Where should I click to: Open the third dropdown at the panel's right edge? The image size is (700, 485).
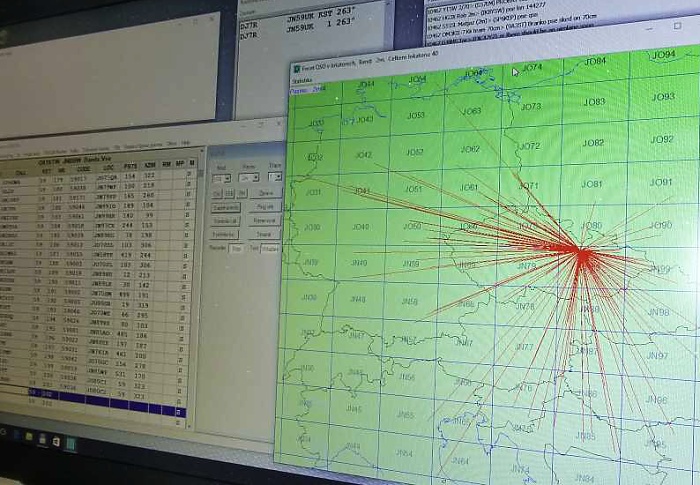(x=275, y=177)
